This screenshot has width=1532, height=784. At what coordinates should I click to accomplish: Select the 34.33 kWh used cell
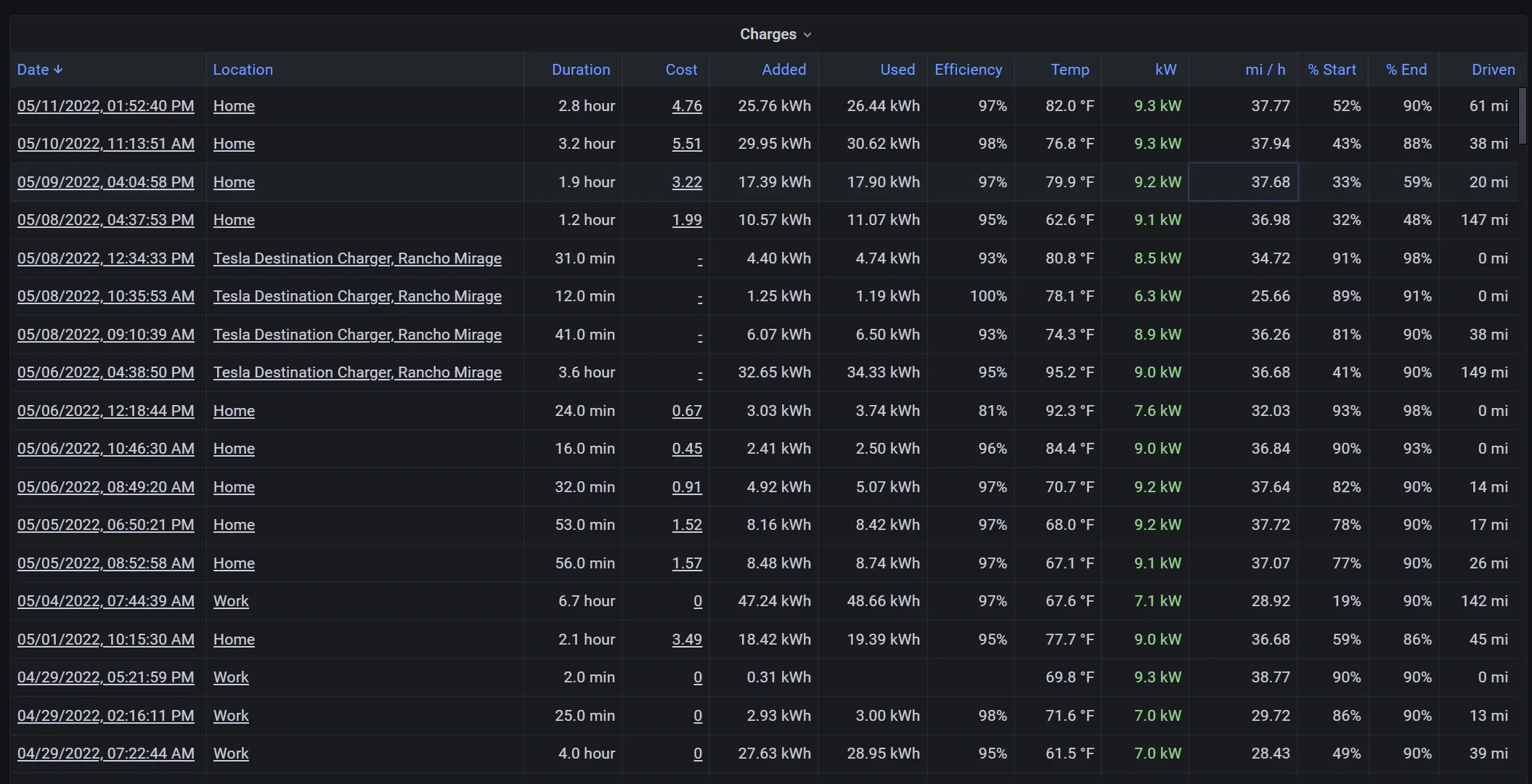873,372
